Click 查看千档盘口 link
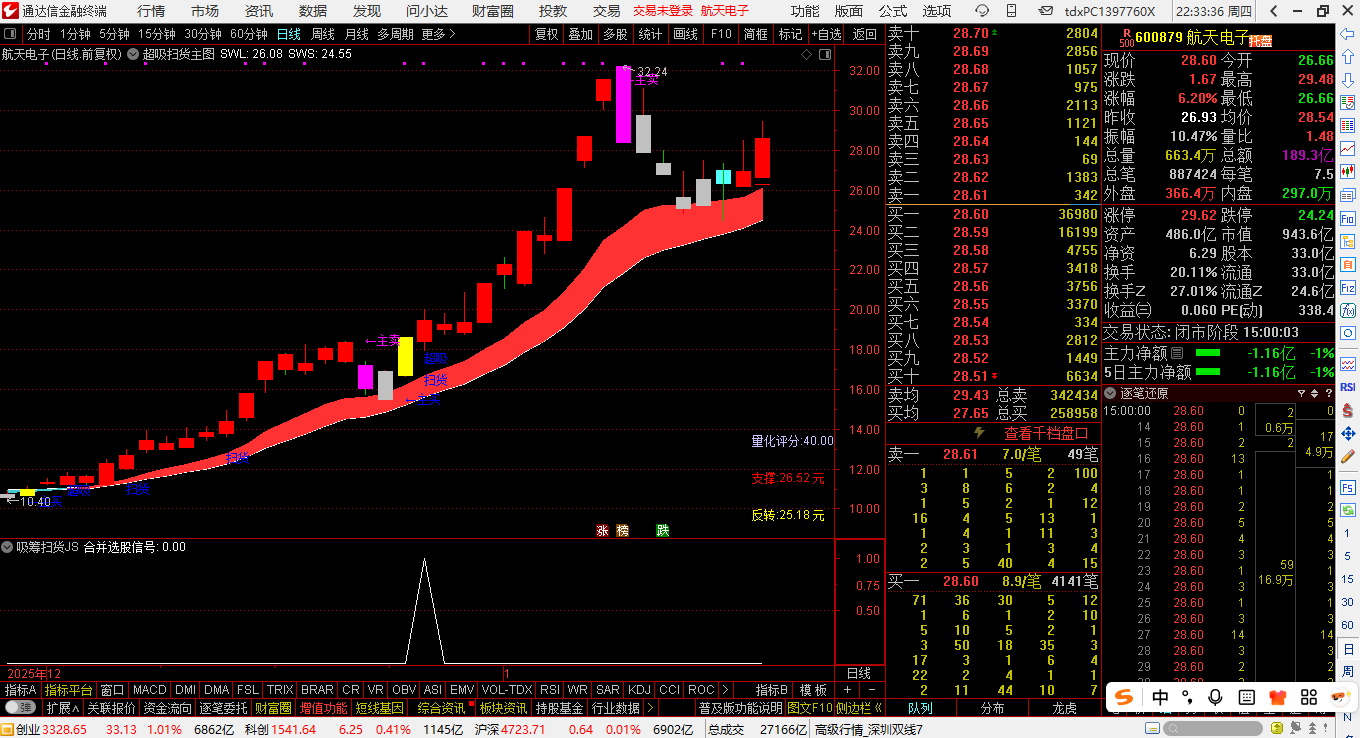 [x=1046, y=433]
